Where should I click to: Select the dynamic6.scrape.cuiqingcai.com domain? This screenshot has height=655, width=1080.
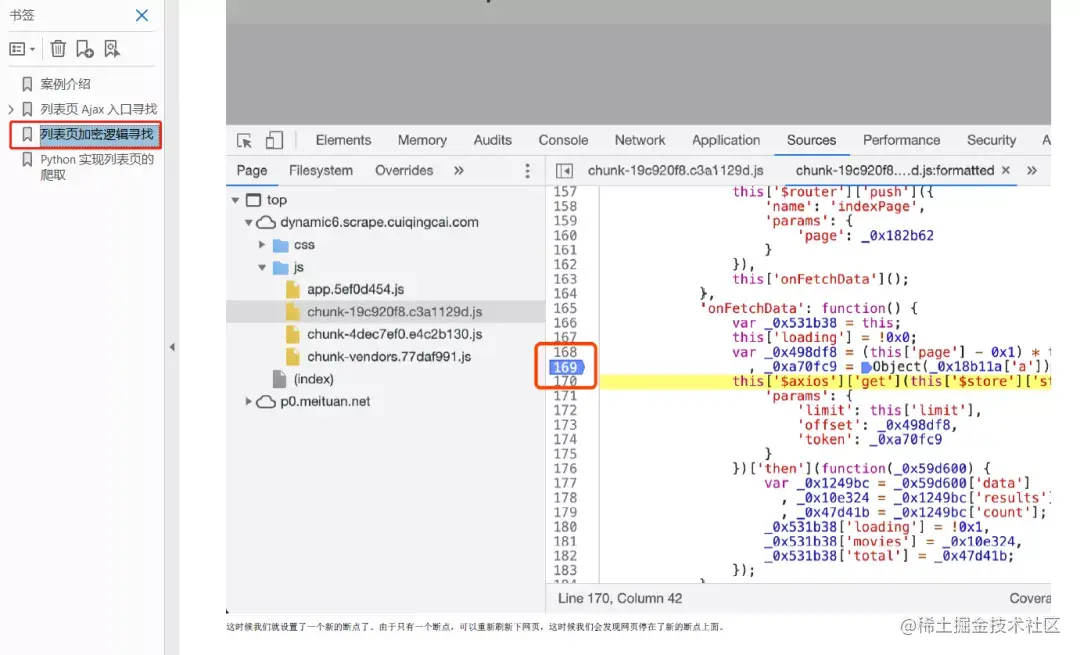point(379,222)
